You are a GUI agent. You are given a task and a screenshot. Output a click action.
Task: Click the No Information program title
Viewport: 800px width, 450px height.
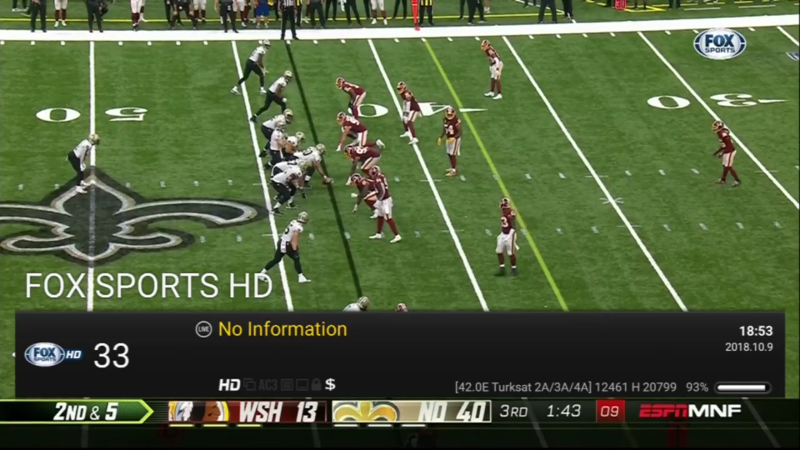(x=283, y=329)
